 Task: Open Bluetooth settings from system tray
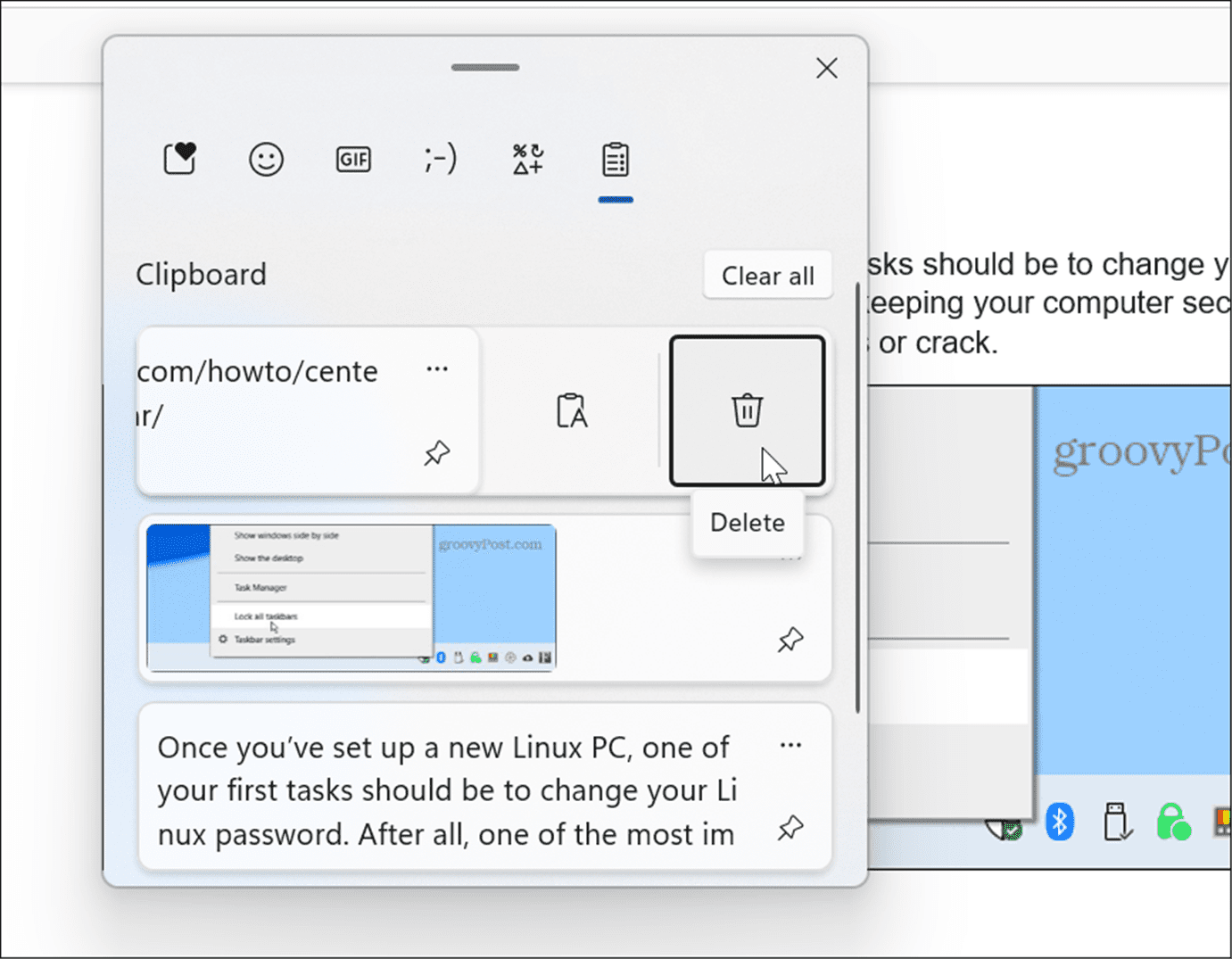coord(1060,822)
